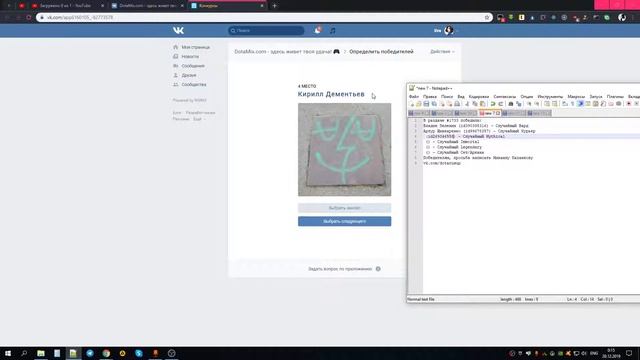The image size is (640, 360).
Task: Bookmark page with star icon
Action: (487, 18)
